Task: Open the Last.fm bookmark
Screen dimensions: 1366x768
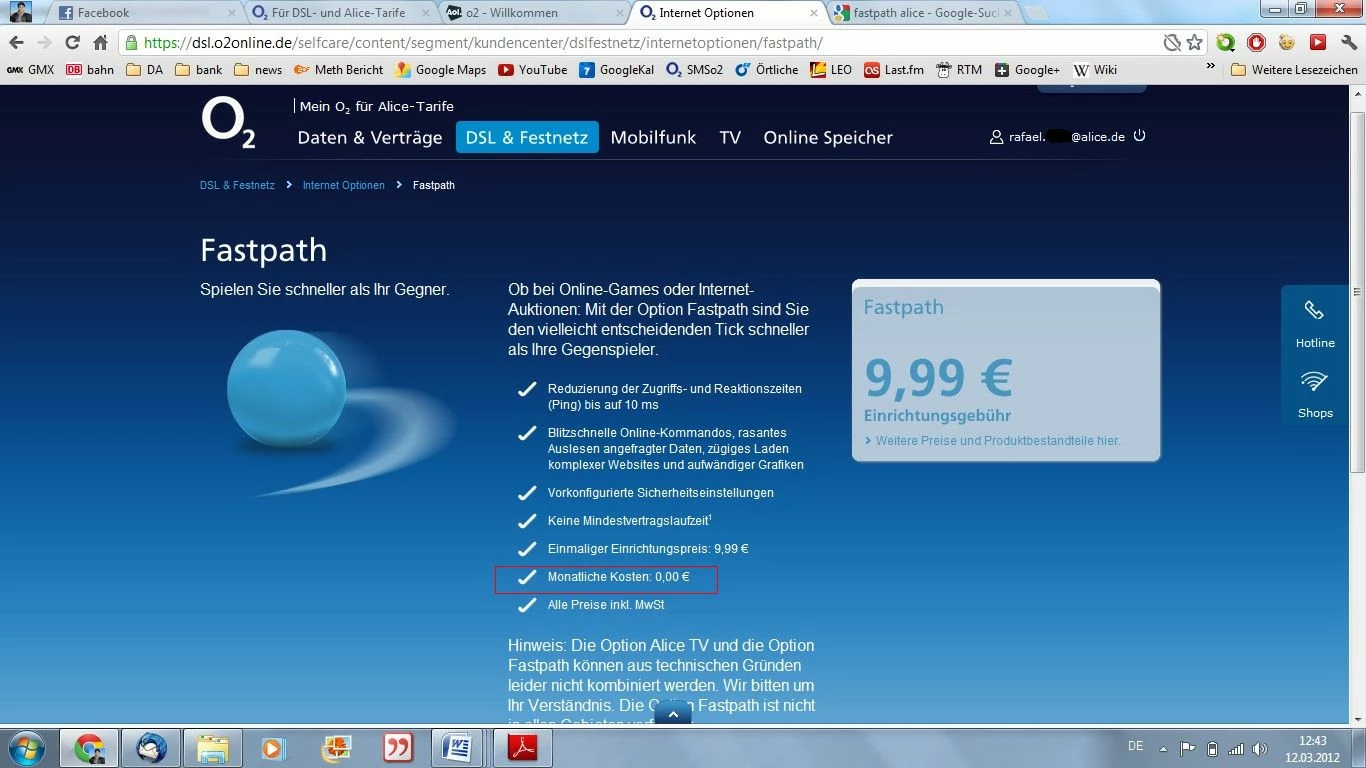Action: click(x=894, y=70)
